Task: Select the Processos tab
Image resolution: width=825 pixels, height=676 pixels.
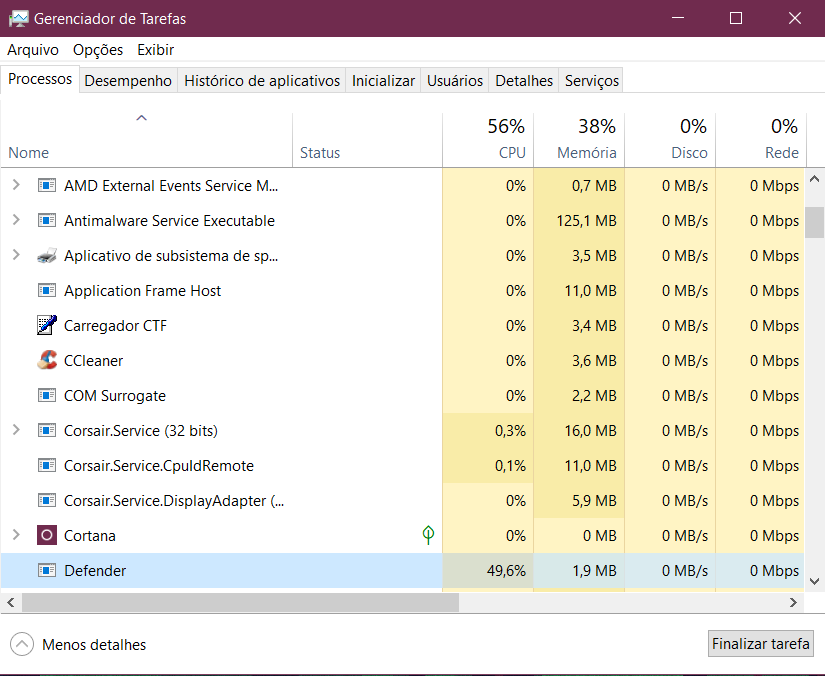Action: (x=40, y=79)
